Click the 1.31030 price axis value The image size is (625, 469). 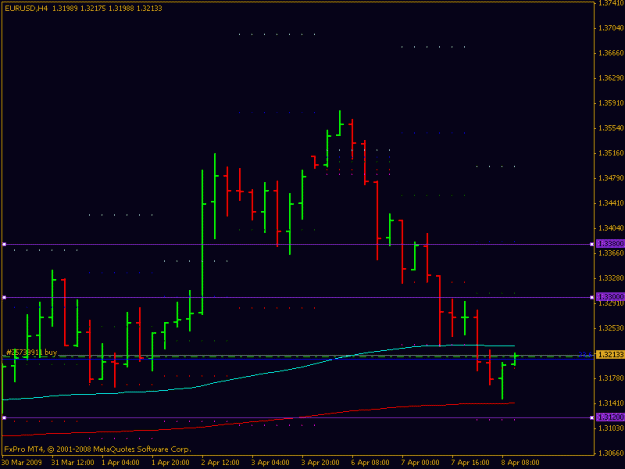click(611, 428)
